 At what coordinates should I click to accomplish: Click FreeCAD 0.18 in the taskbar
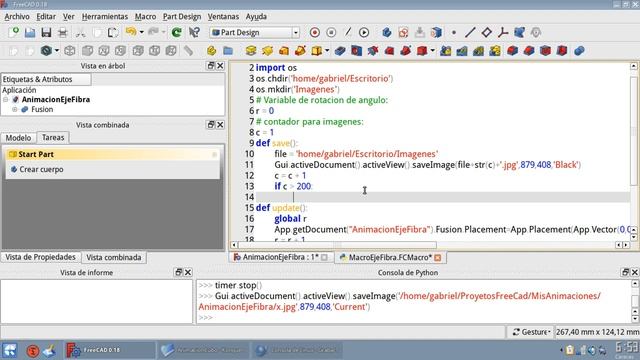tap(110, 350)
